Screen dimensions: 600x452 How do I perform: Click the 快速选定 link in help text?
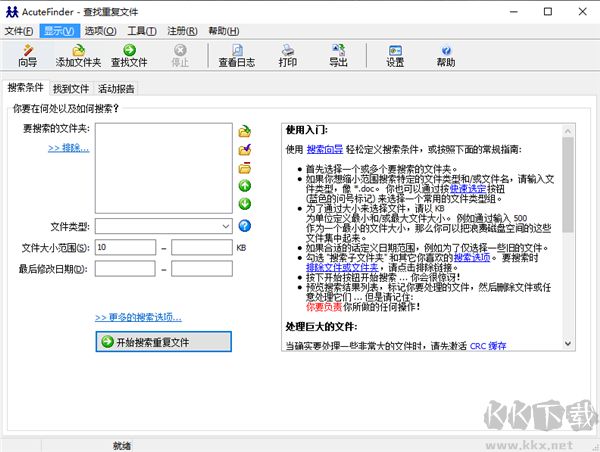pos(468,189)
